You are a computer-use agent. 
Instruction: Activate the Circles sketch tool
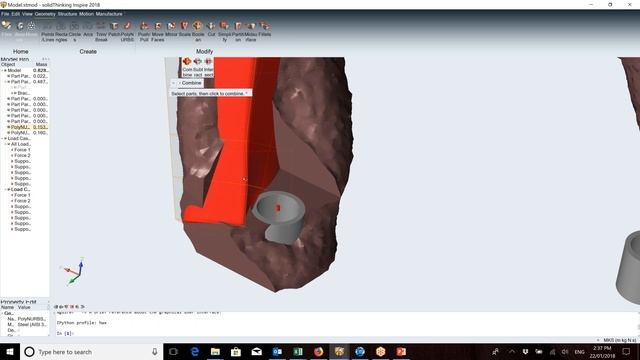(75, 30)
